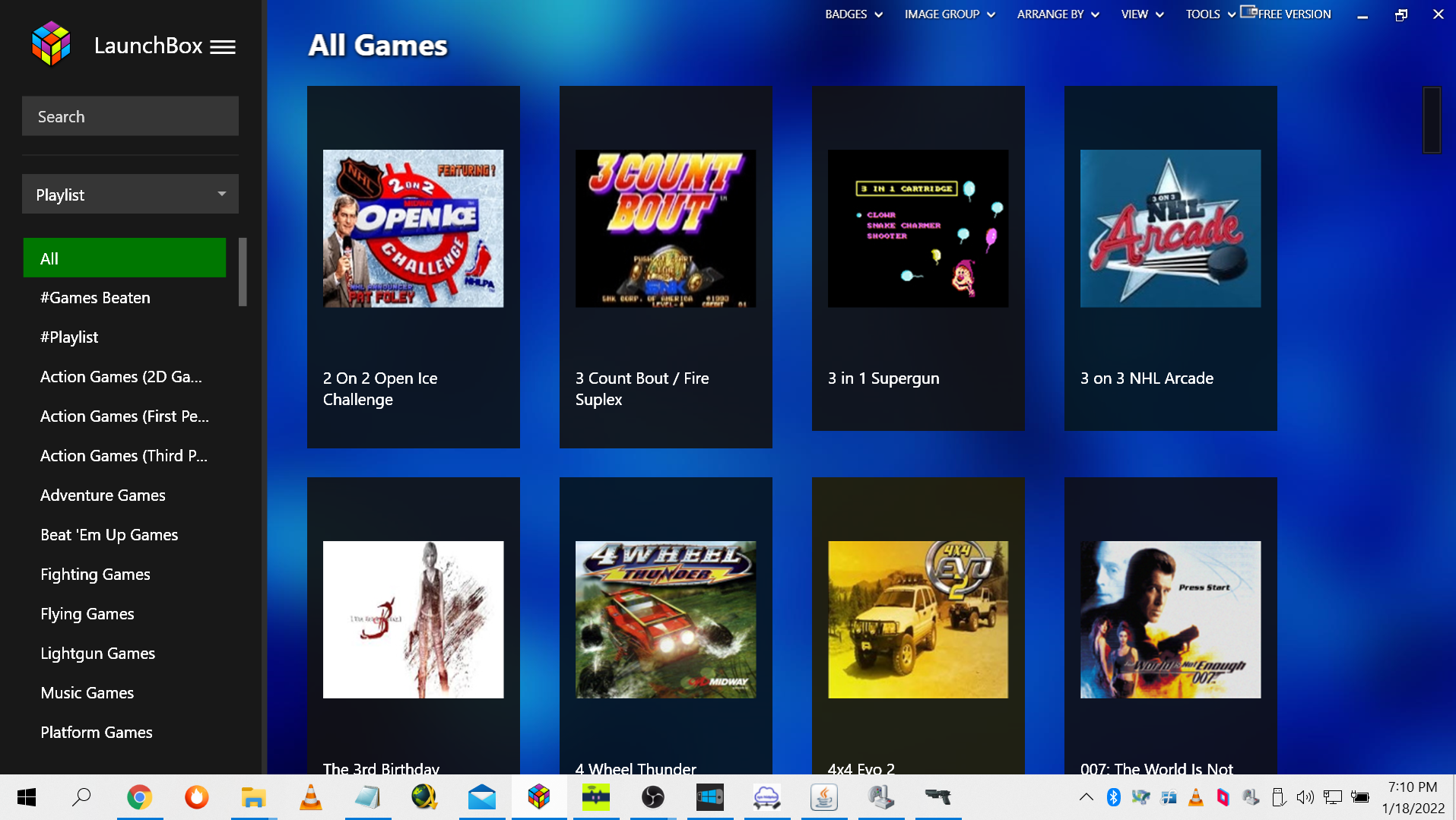Expand the IMAGE GROUP menu
The image size is (1456, 820).
950,14
